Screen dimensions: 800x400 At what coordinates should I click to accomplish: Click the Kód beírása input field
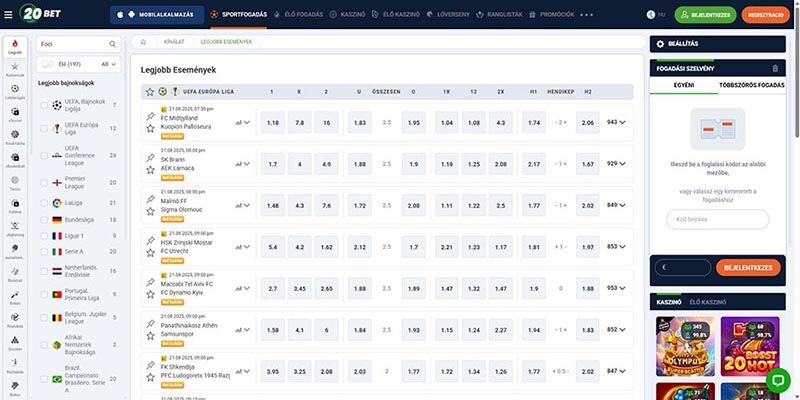point(717,219)
